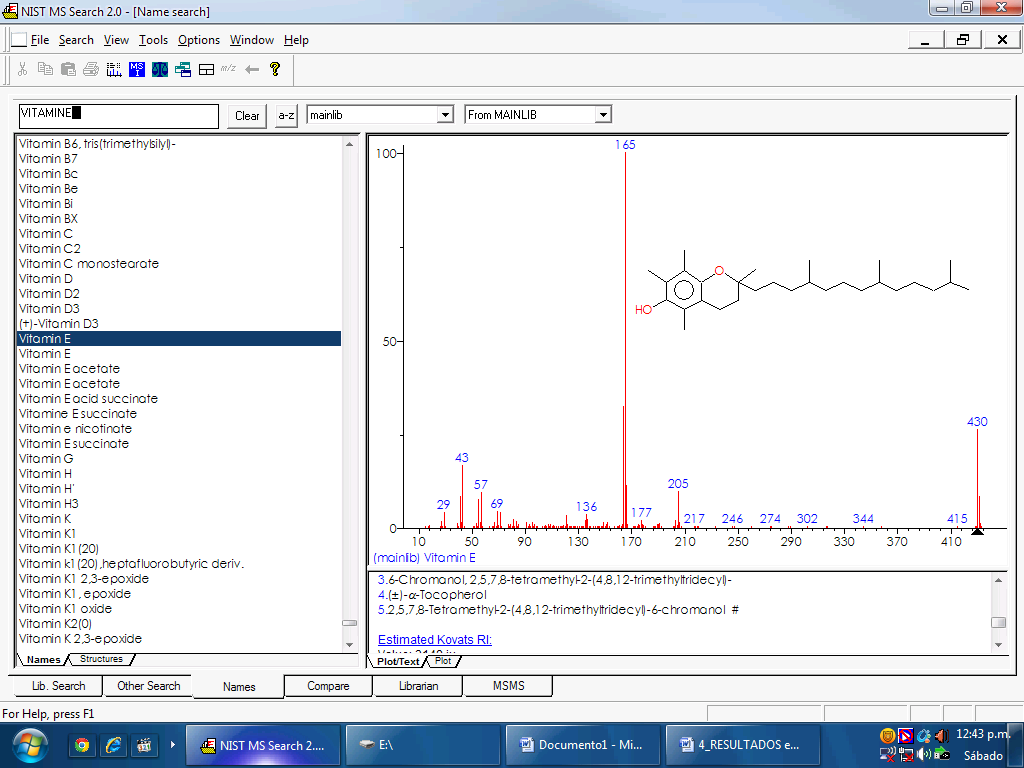Open the Search menu
This screenshot has height=768, width=1024.
click(76, 40)
